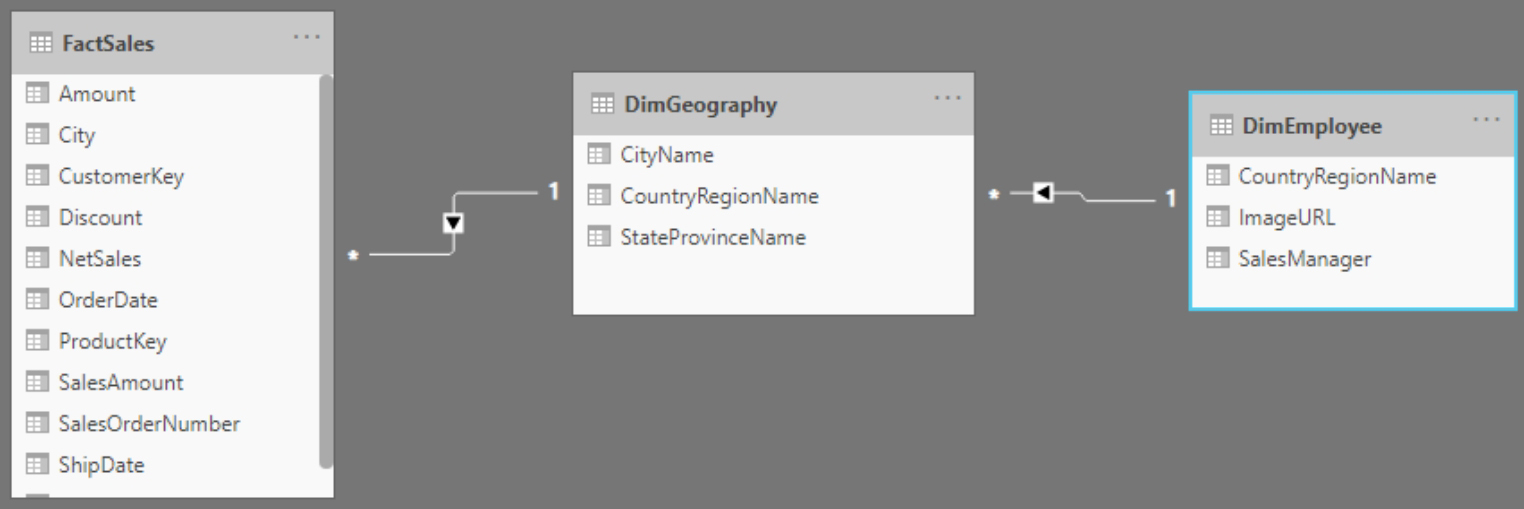
Task: Open the DimGeography more options menu
Action: (x=947, y=98)
